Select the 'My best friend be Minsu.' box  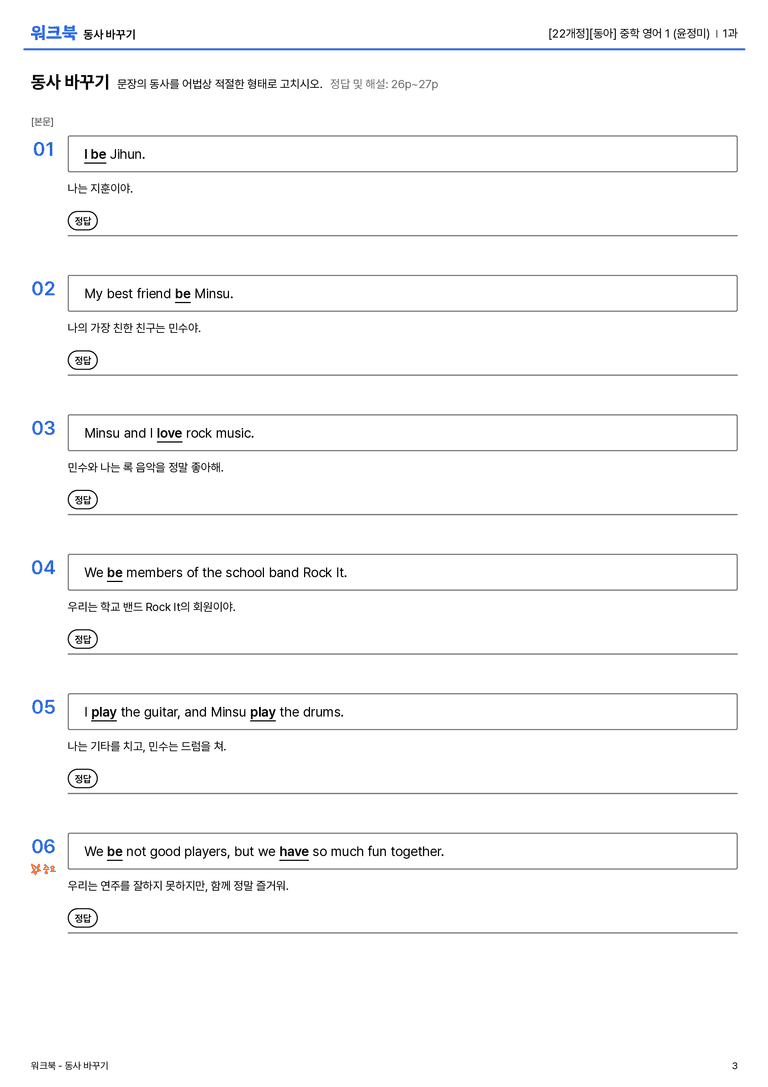(403, 293)
